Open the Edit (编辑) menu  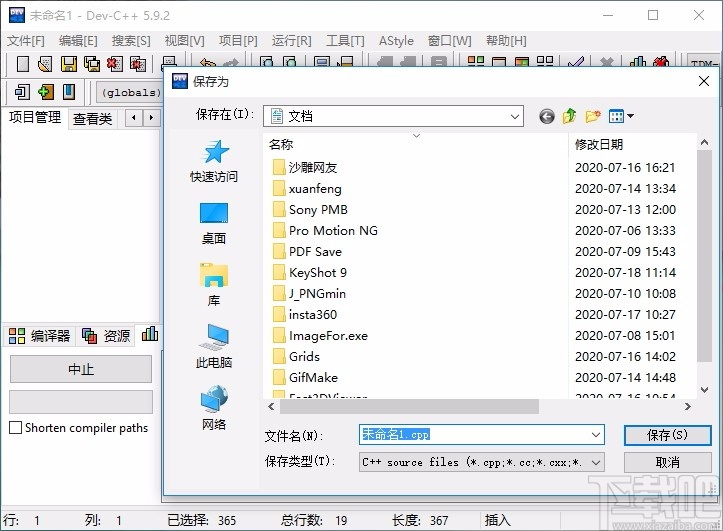[x=78, y=41]
